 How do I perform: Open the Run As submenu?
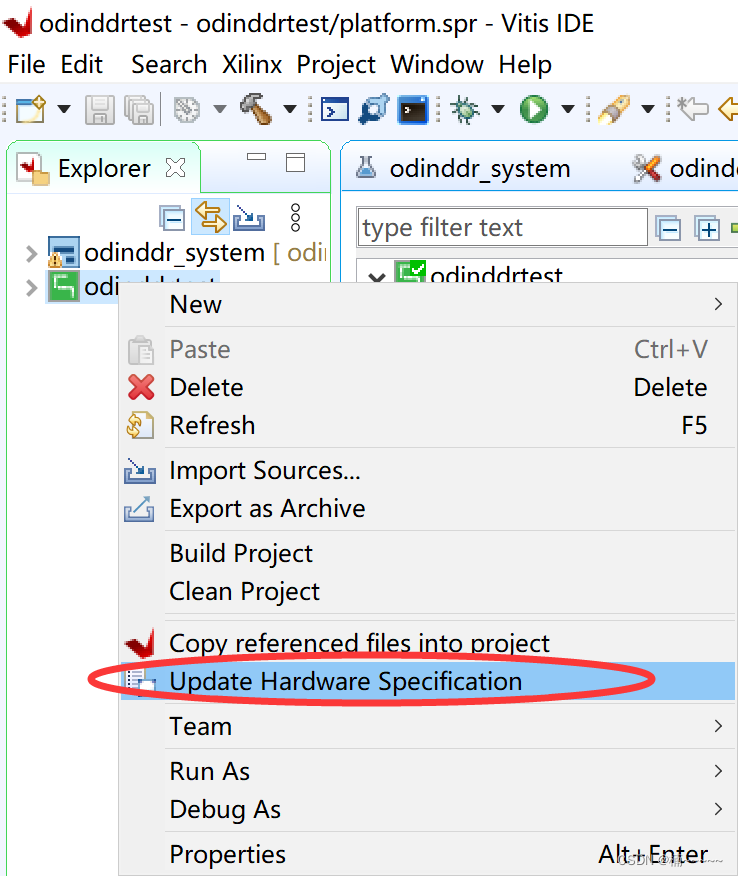coord(427,771)
